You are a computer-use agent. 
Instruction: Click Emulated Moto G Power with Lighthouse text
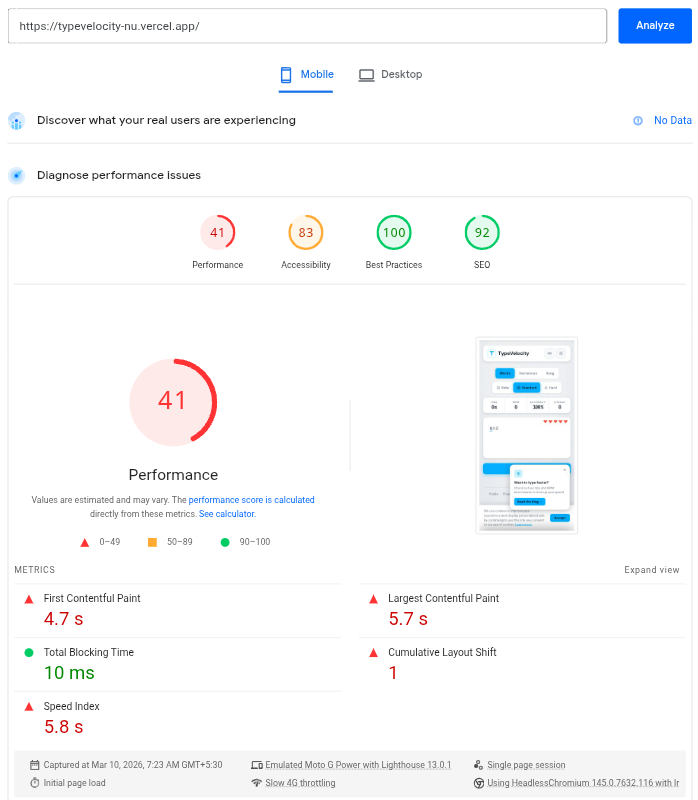click(x=358, y=765)
